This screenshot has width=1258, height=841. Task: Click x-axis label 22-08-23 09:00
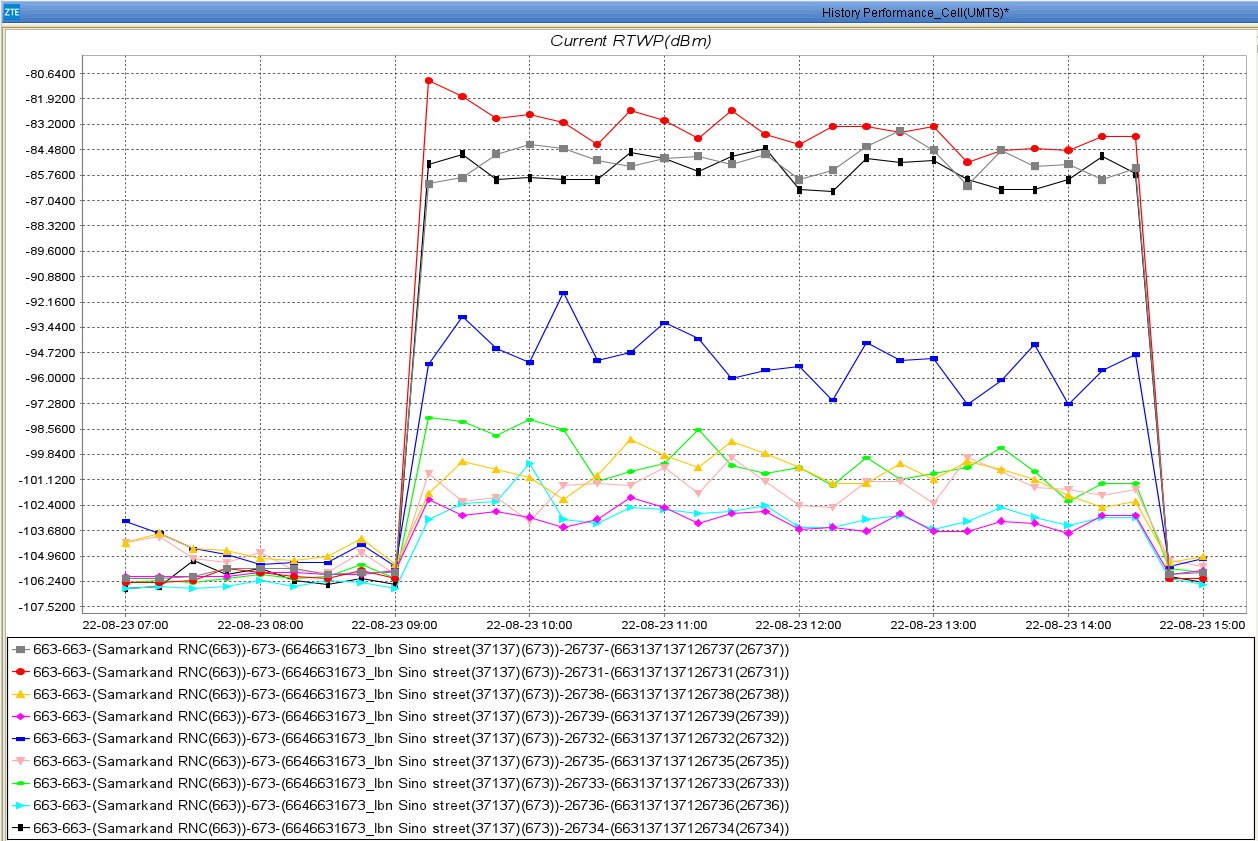(395, 624)
